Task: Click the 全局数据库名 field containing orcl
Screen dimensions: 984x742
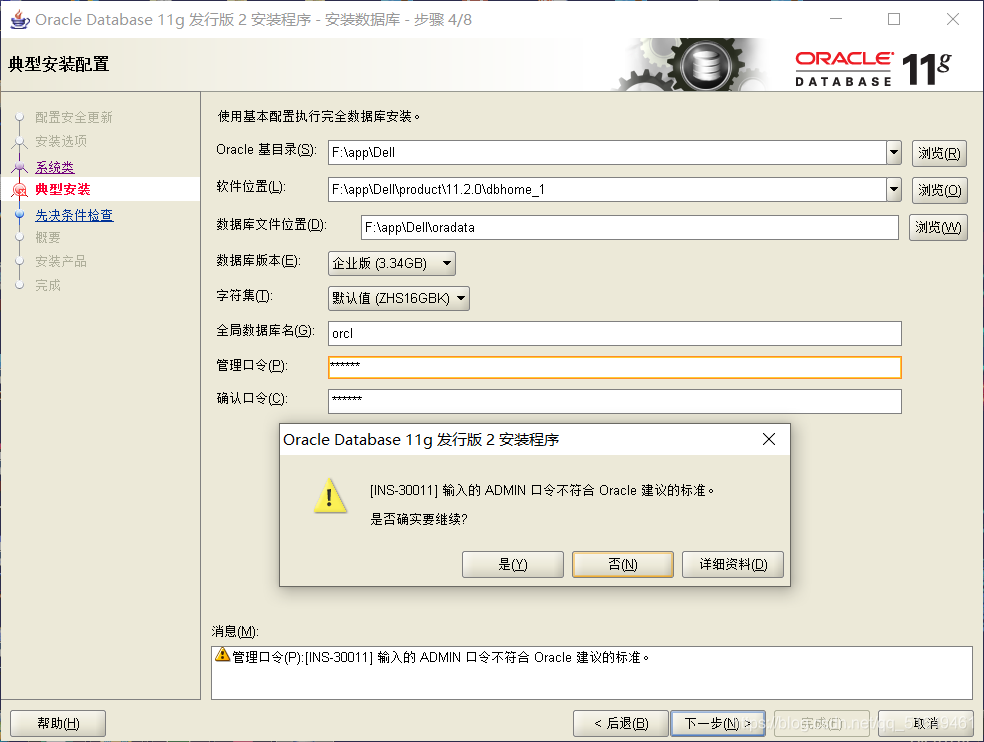Action: click(x=614, y=333)
